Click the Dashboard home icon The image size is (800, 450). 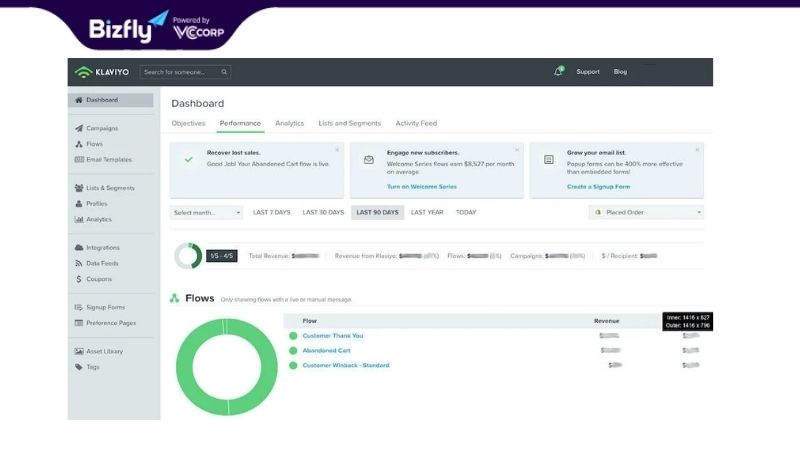pos(79,100)
